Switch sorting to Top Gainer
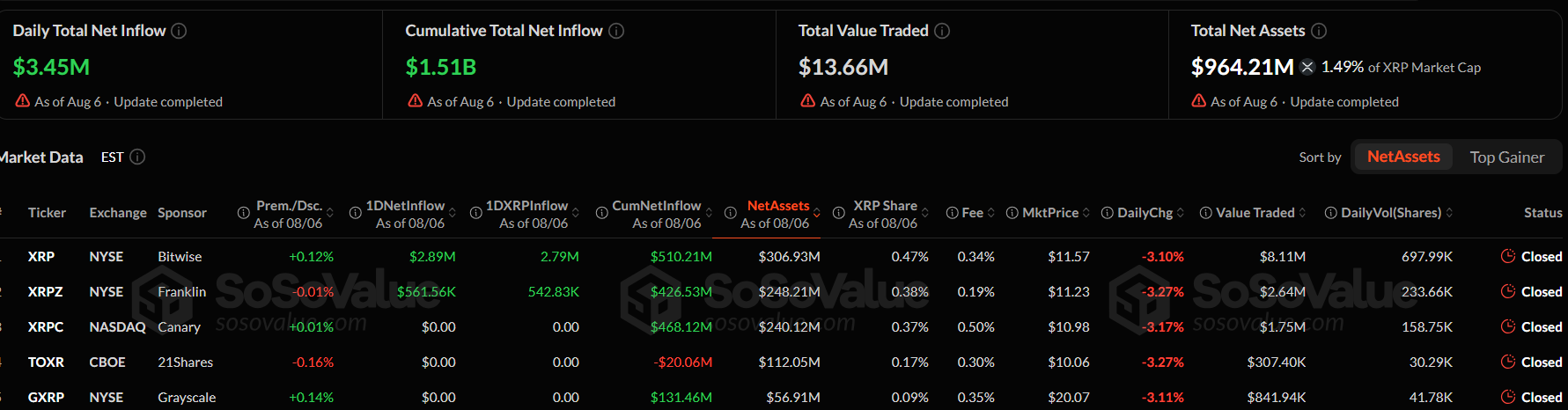The image size is (1568, 410). pyautogui.click(x=1506, y=157)
